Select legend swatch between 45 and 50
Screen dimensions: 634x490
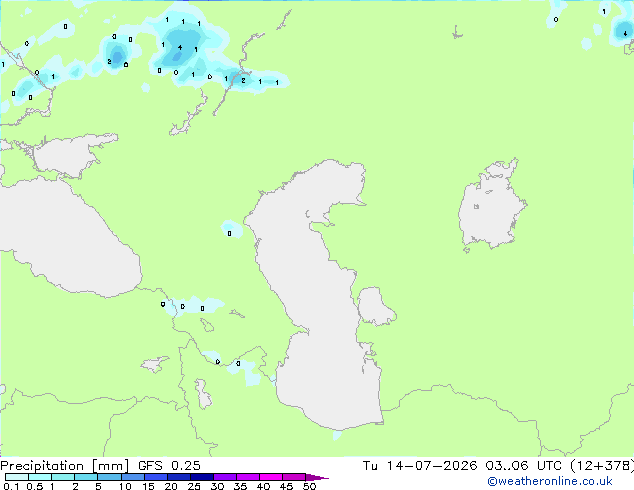[294, 477]
